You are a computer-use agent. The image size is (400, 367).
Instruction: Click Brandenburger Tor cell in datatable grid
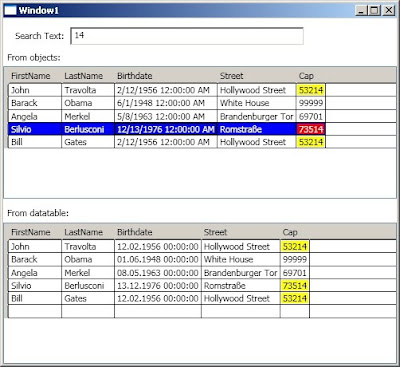coord(241,273)
